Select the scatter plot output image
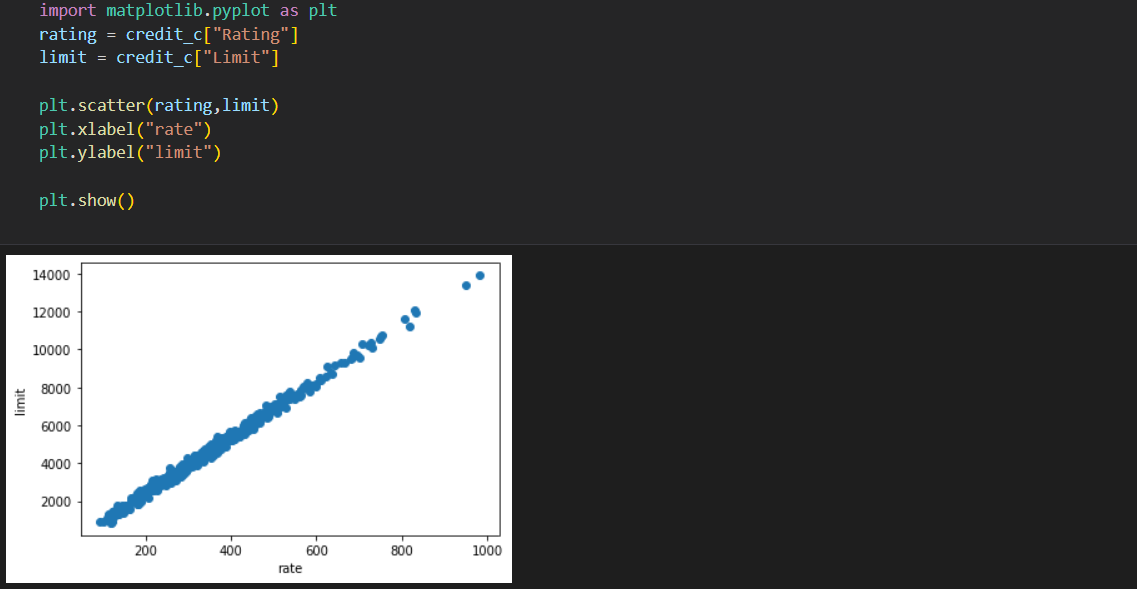 [x=259, y=419]
